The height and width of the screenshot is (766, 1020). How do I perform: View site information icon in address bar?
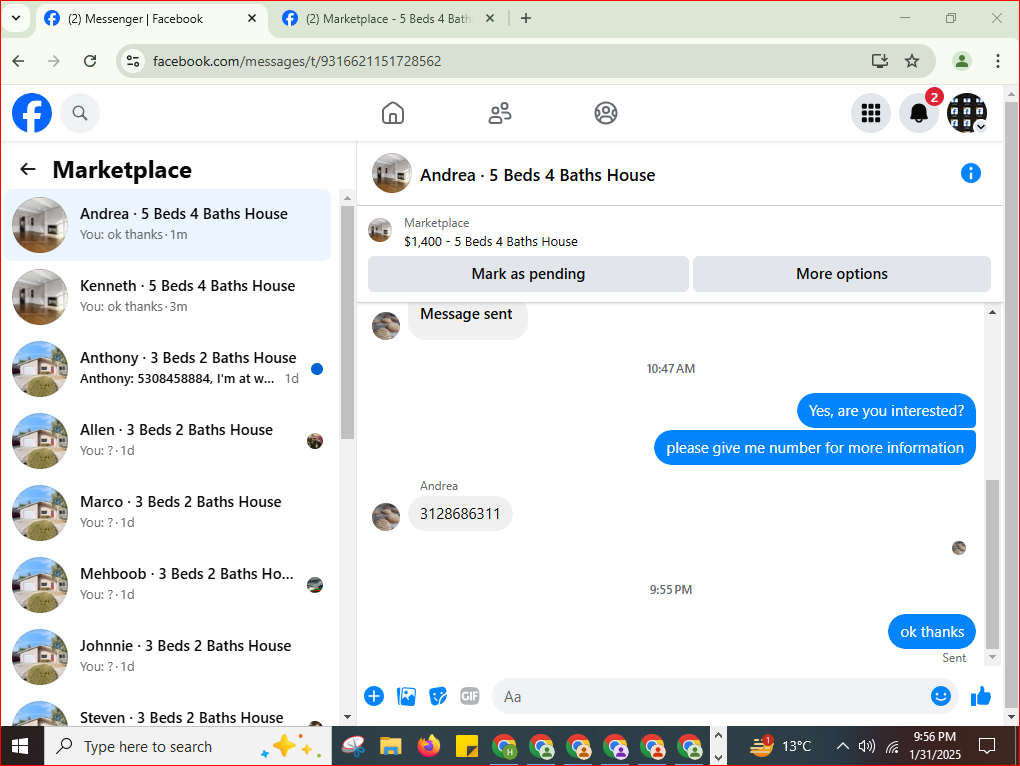tap(133, 61)
